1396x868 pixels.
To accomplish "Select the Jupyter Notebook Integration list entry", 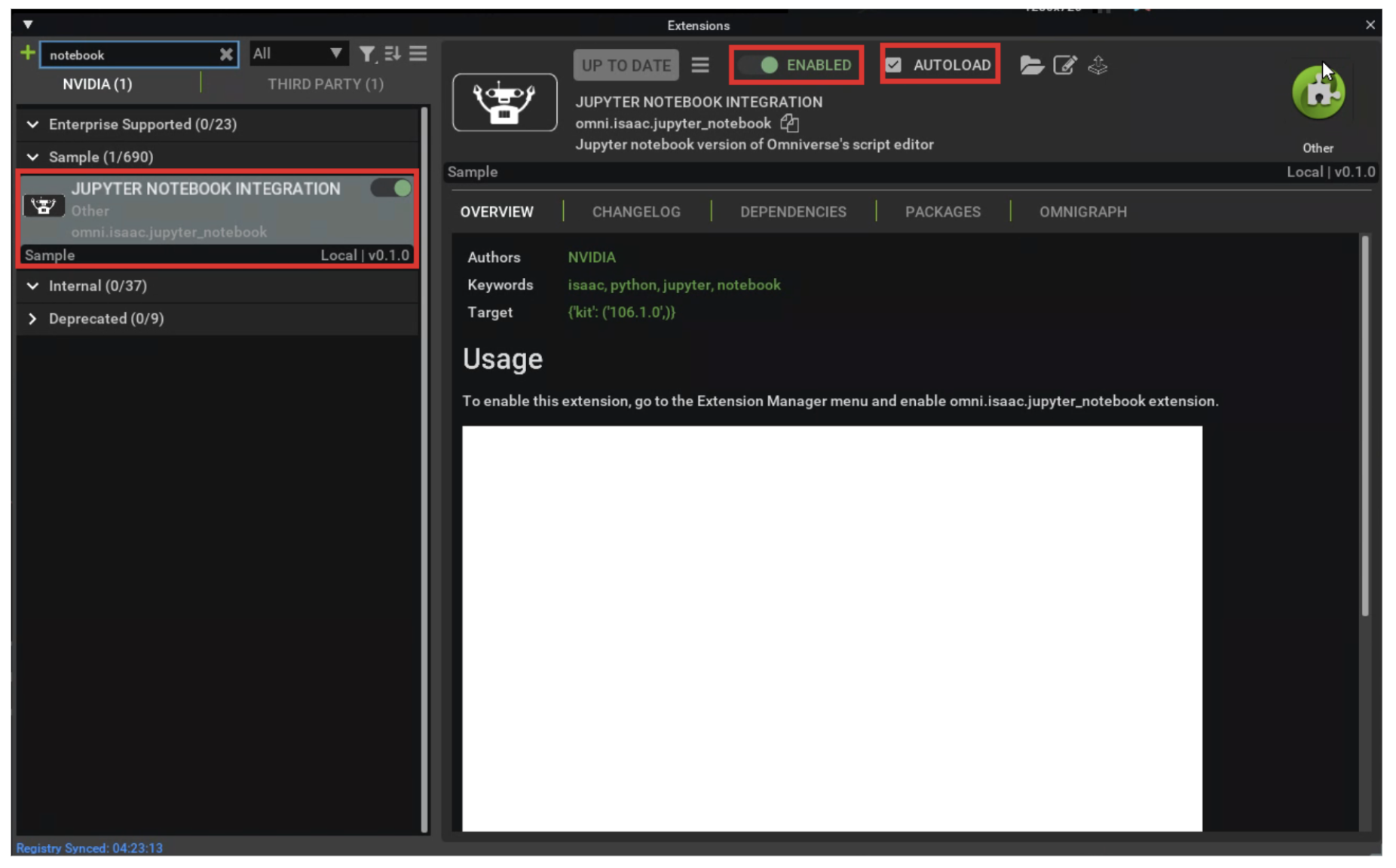I will point(217,219).
